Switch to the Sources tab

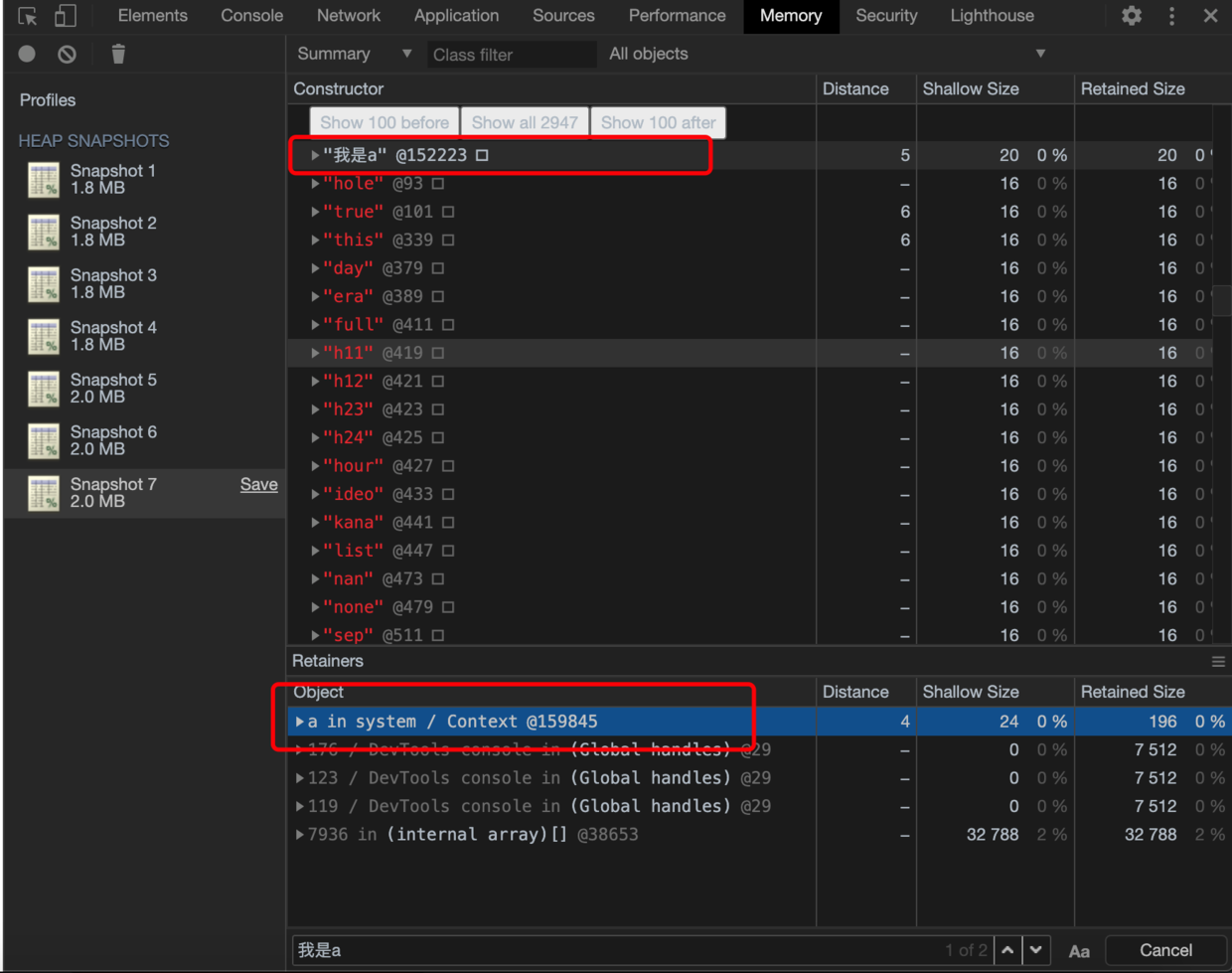point(563,16)
